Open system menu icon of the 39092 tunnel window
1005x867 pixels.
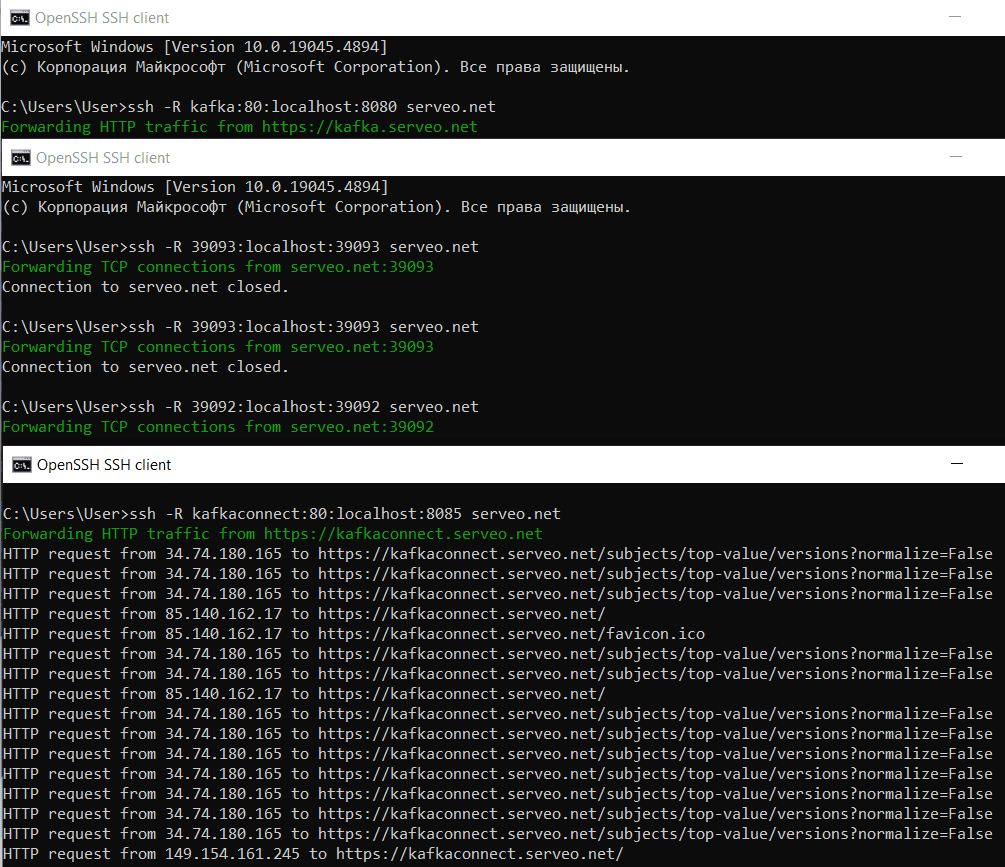click(18, 158)
